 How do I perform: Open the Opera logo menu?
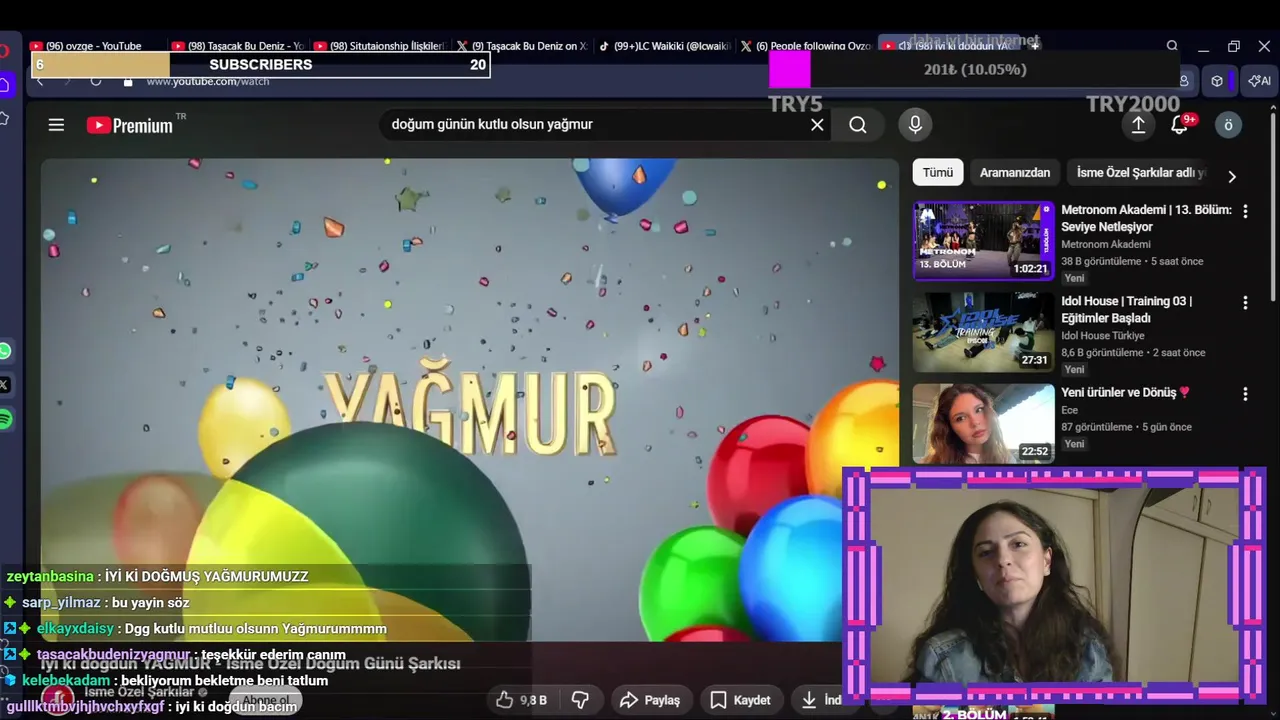pos(5,50)
